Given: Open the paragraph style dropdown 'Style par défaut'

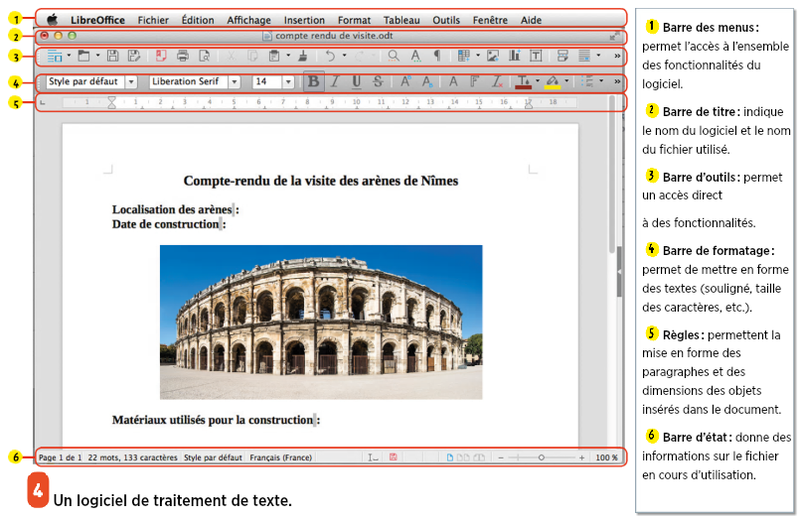Looking at the screenshot, I should pyautogui.click(x=131, y=82).
